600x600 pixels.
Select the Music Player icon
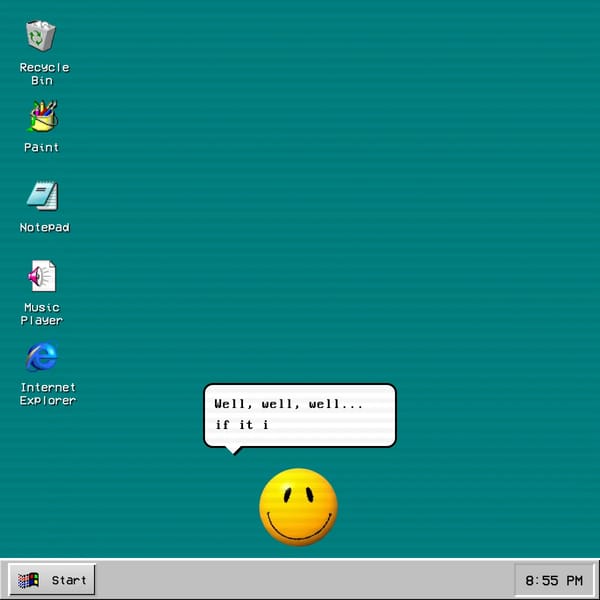tap(42, 276)
